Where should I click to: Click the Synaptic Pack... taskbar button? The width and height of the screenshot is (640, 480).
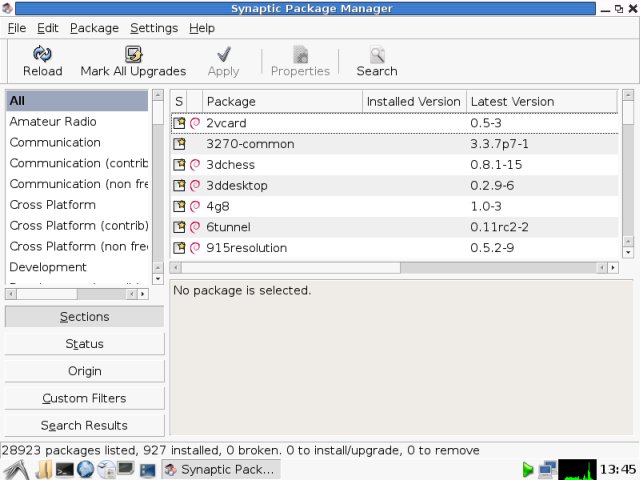click(221, 470)
